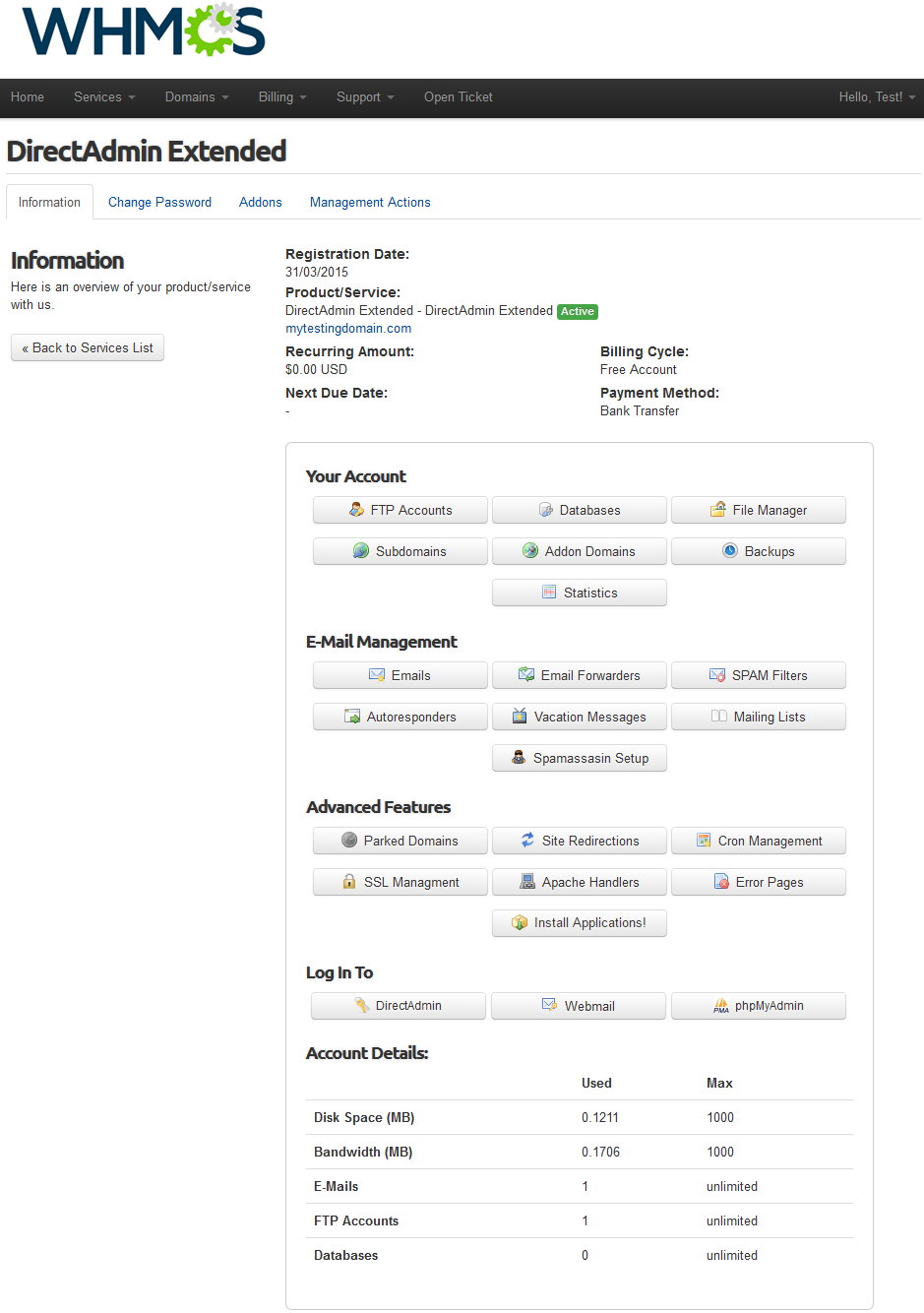Click the Max column header
Image resolution: width=924 pixels, height=1313 pixels.
point(719,1083)
